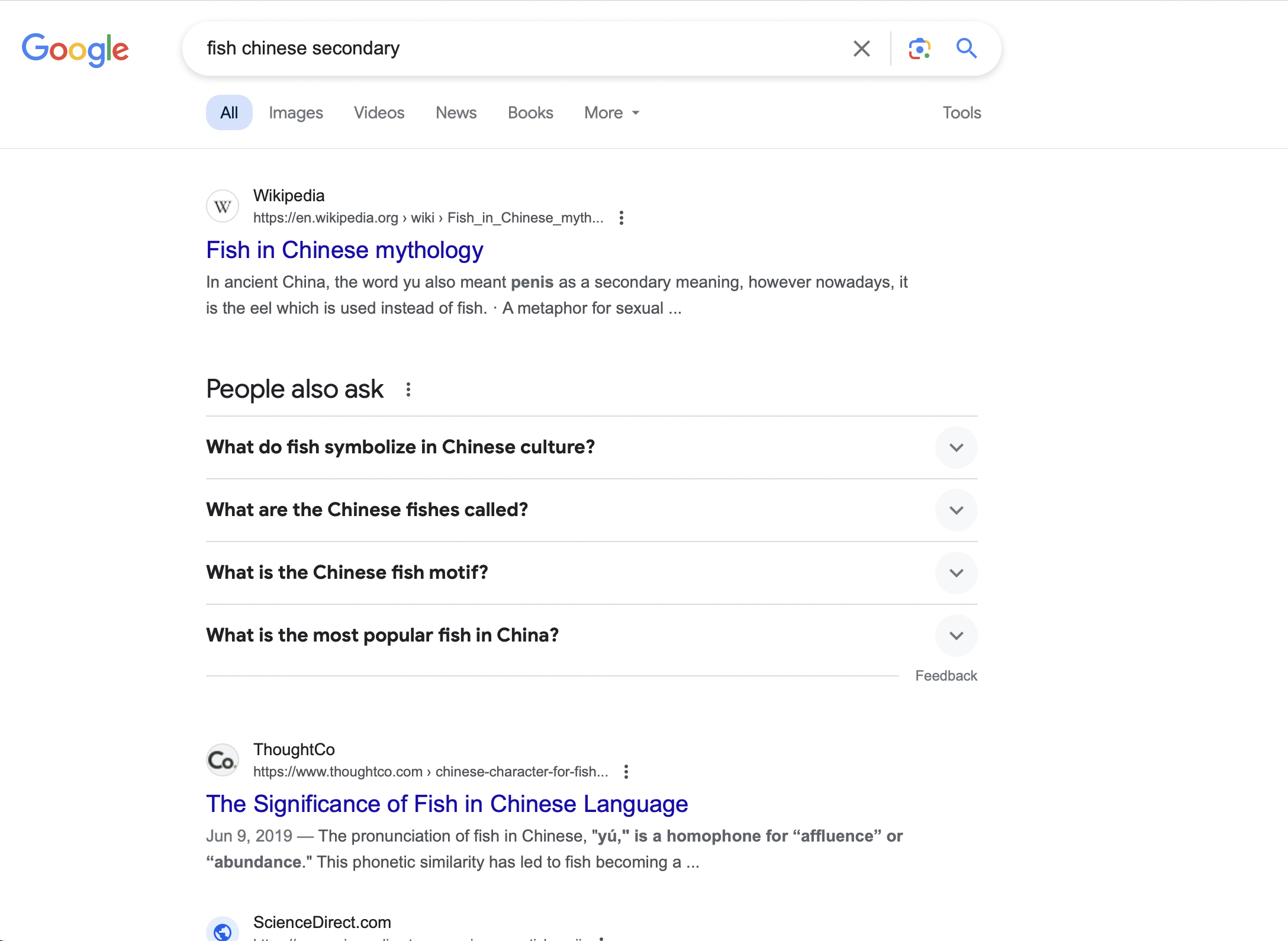Clear the search box text
This screenshot has height=941, width=1288.
(x=861, y=49)
